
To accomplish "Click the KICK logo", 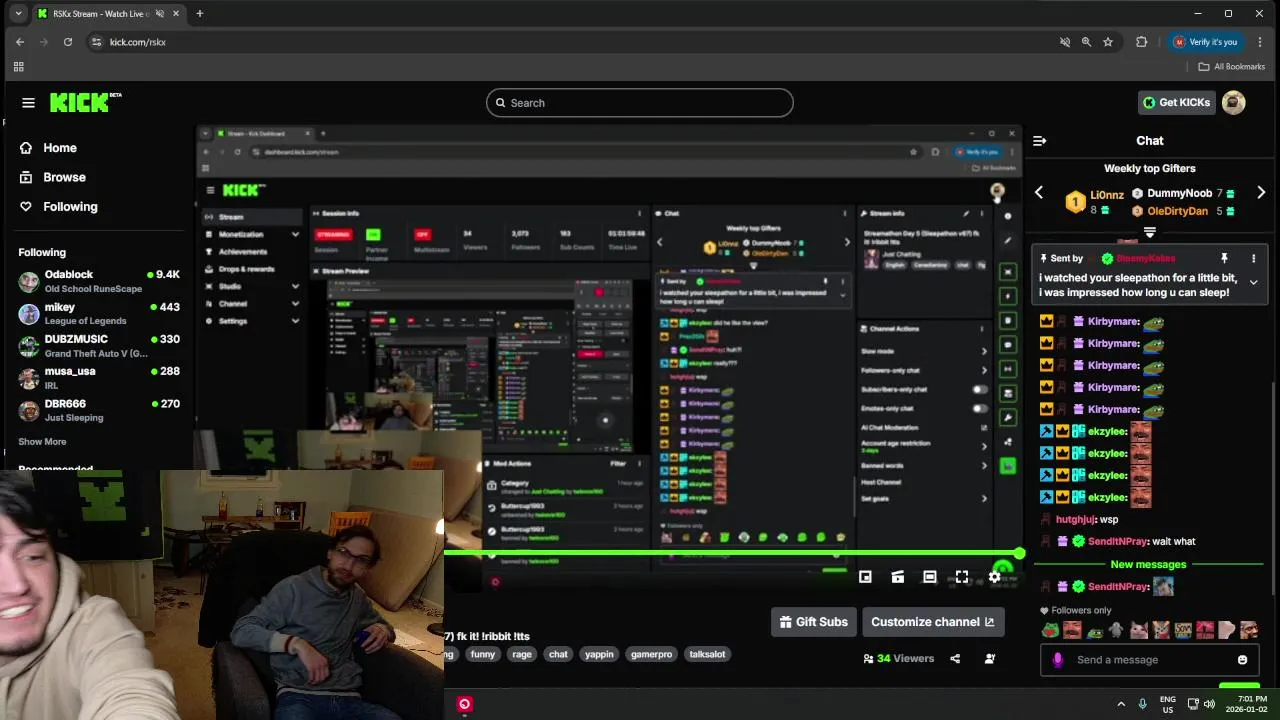I will click(85, 102).
